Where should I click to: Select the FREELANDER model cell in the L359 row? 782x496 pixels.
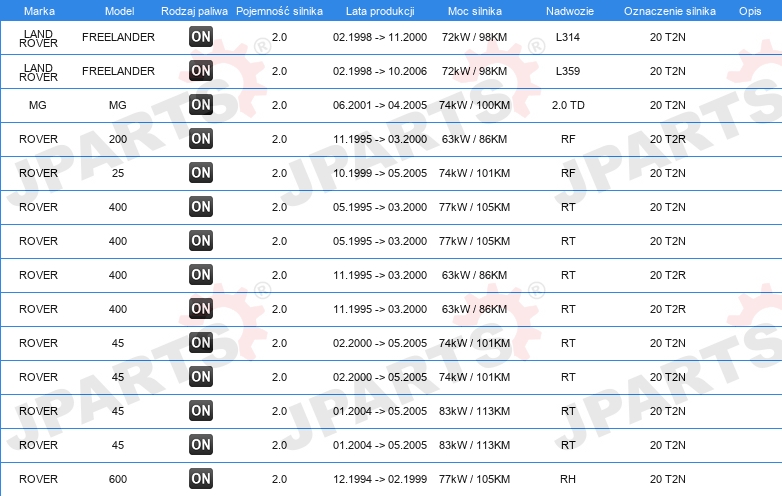coord(118,71)
